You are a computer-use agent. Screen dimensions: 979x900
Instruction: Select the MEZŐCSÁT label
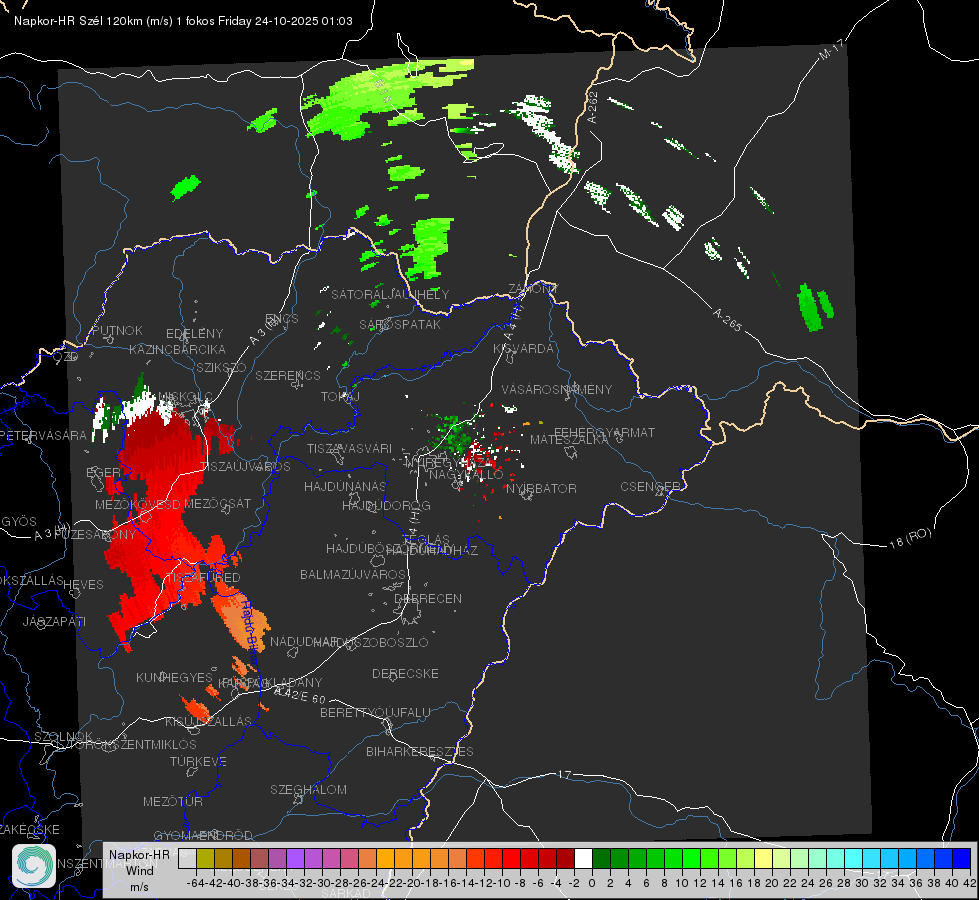click(218, 503)
